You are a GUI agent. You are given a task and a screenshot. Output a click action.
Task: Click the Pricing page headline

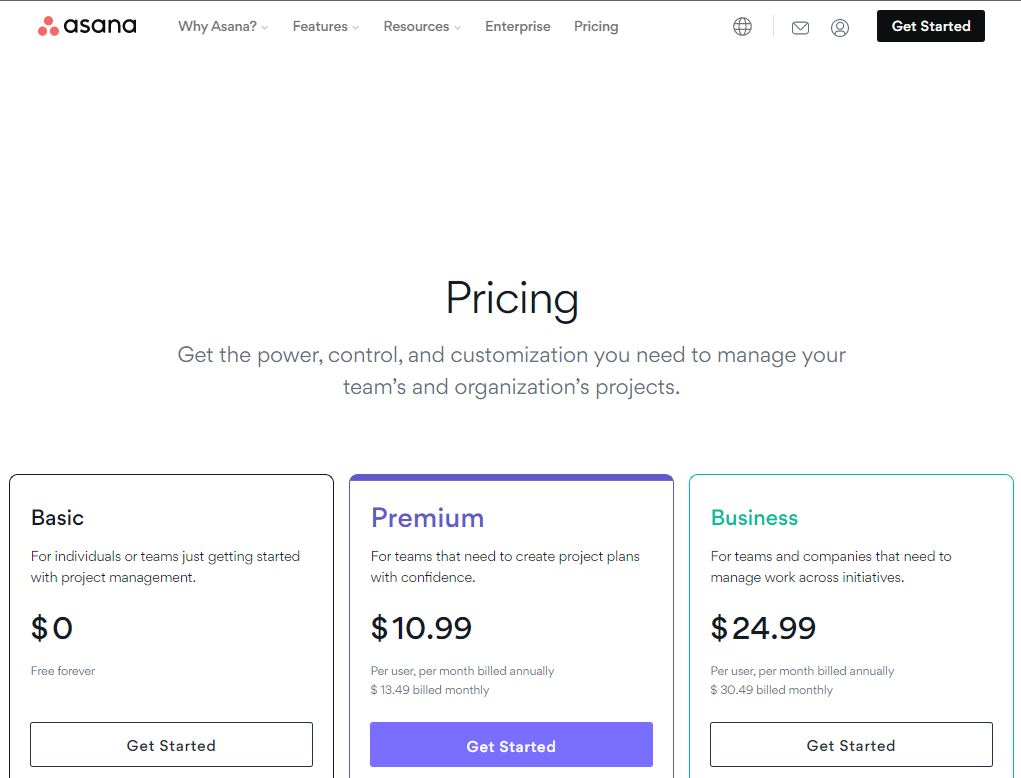tap(512, 299)
